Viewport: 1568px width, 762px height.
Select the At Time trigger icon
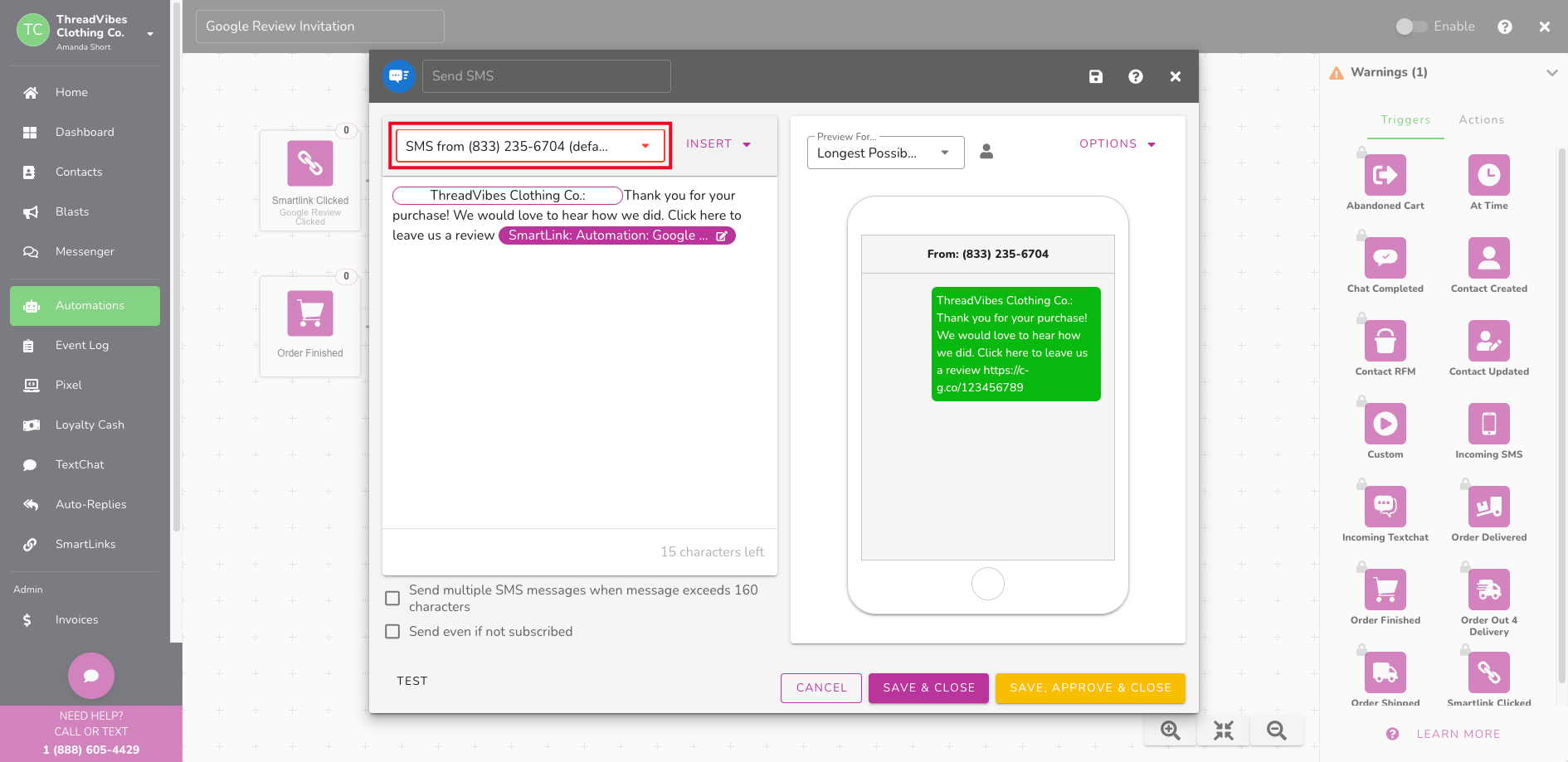pos(1488,175)
